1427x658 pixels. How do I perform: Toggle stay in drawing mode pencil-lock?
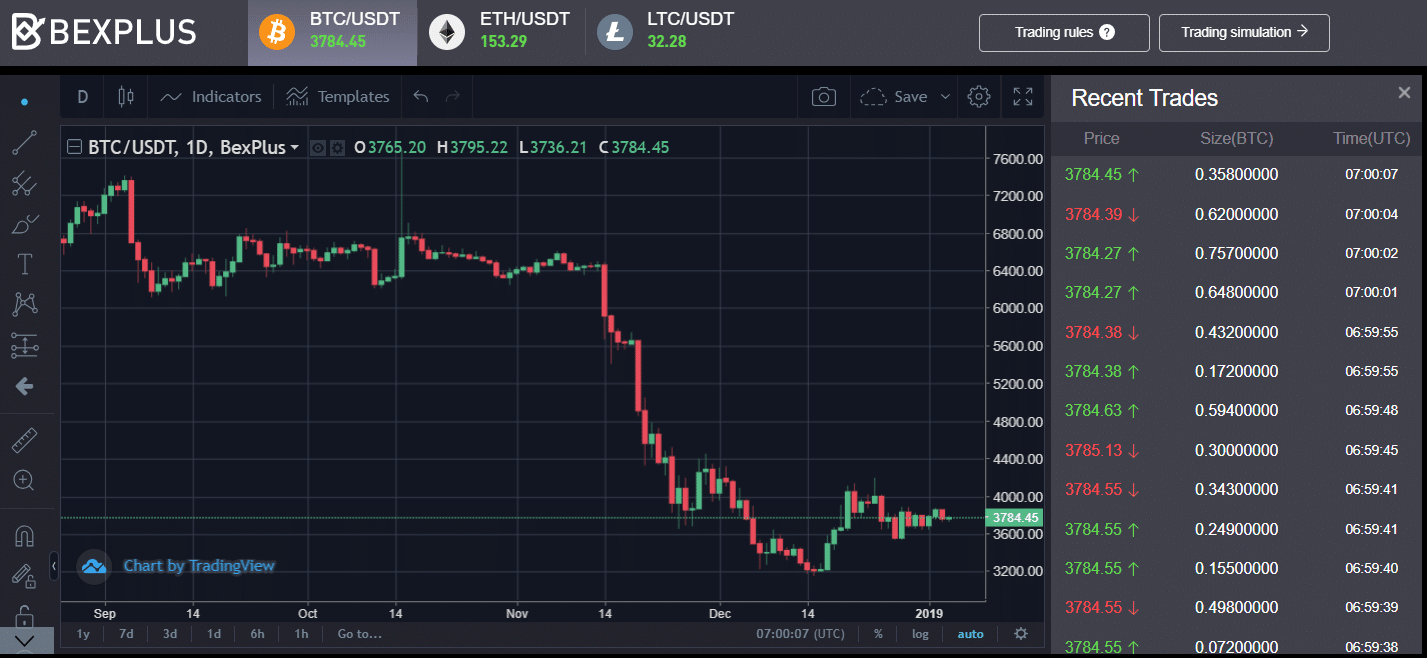[x=24, y=576]
